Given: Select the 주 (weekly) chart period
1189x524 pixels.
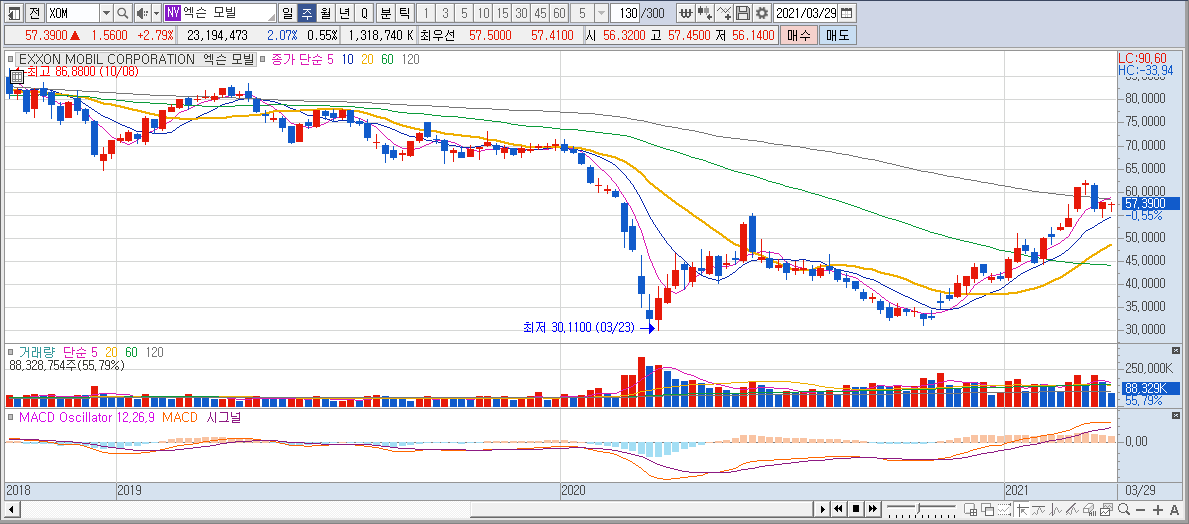Looking at the screenshot, I should pyautogui.click(x=306, y=13).
